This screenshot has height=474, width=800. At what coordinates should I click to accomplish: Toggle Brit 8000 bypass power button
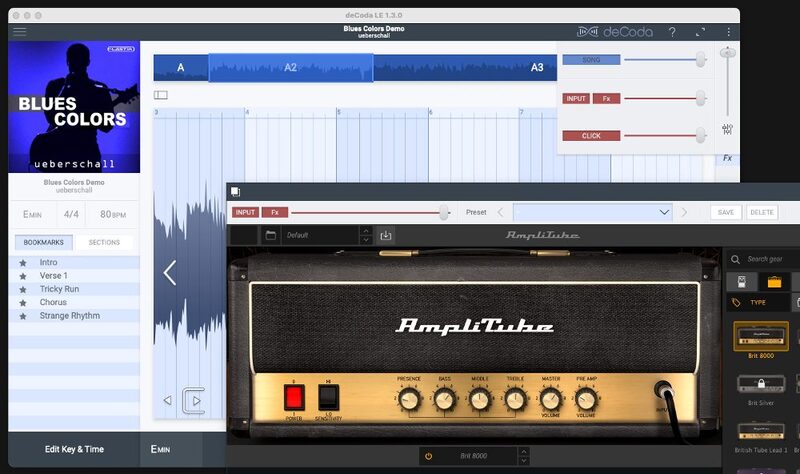[x=428, y=456]
